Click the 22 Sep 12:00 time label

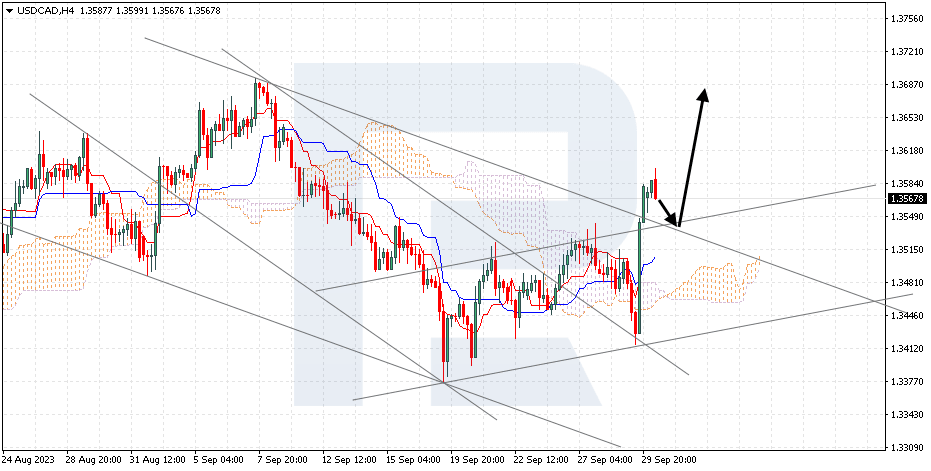tap(543, 460)
